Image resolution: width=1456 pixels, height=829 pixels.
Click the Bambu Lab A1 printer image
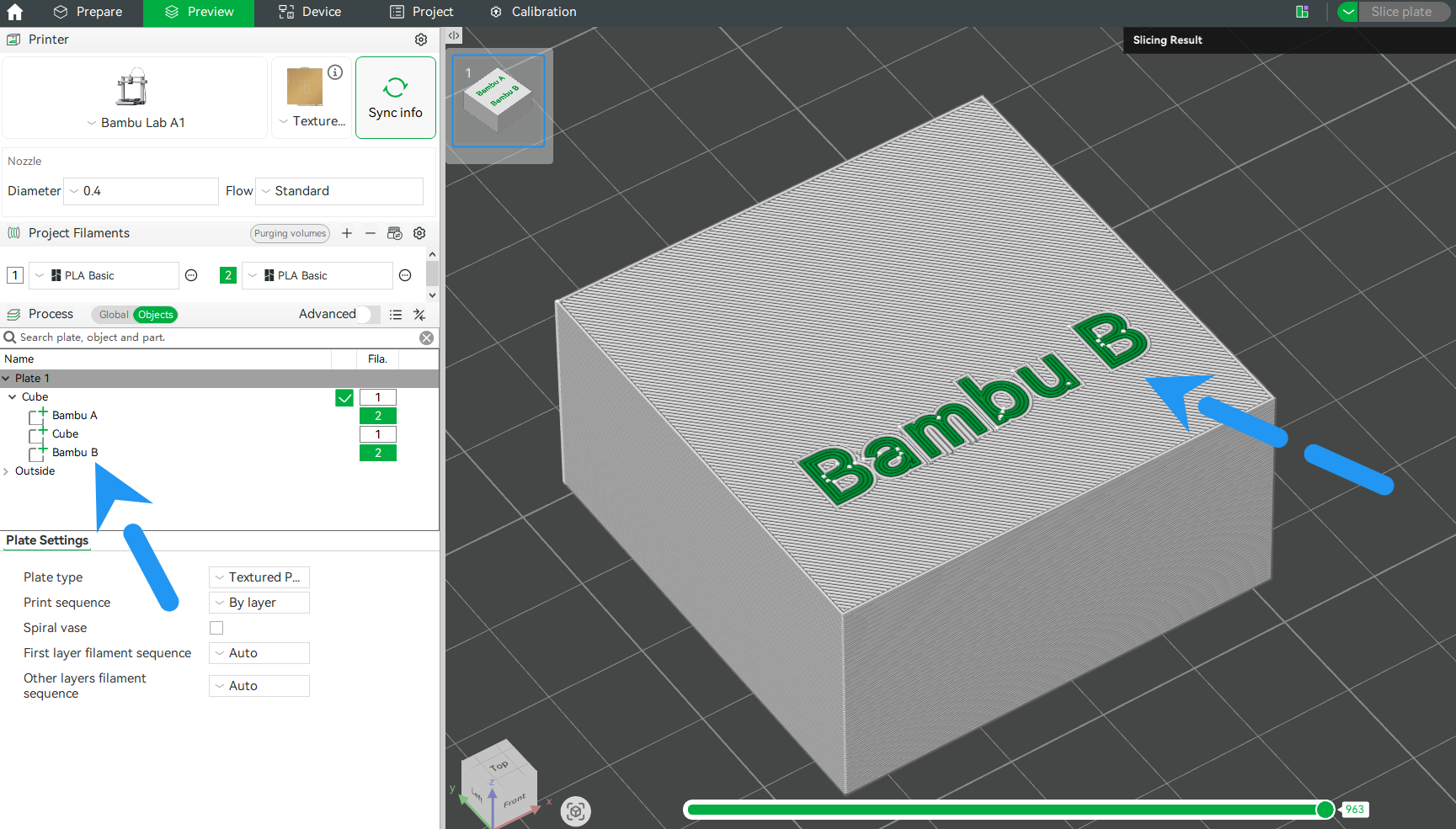(132, 87)
